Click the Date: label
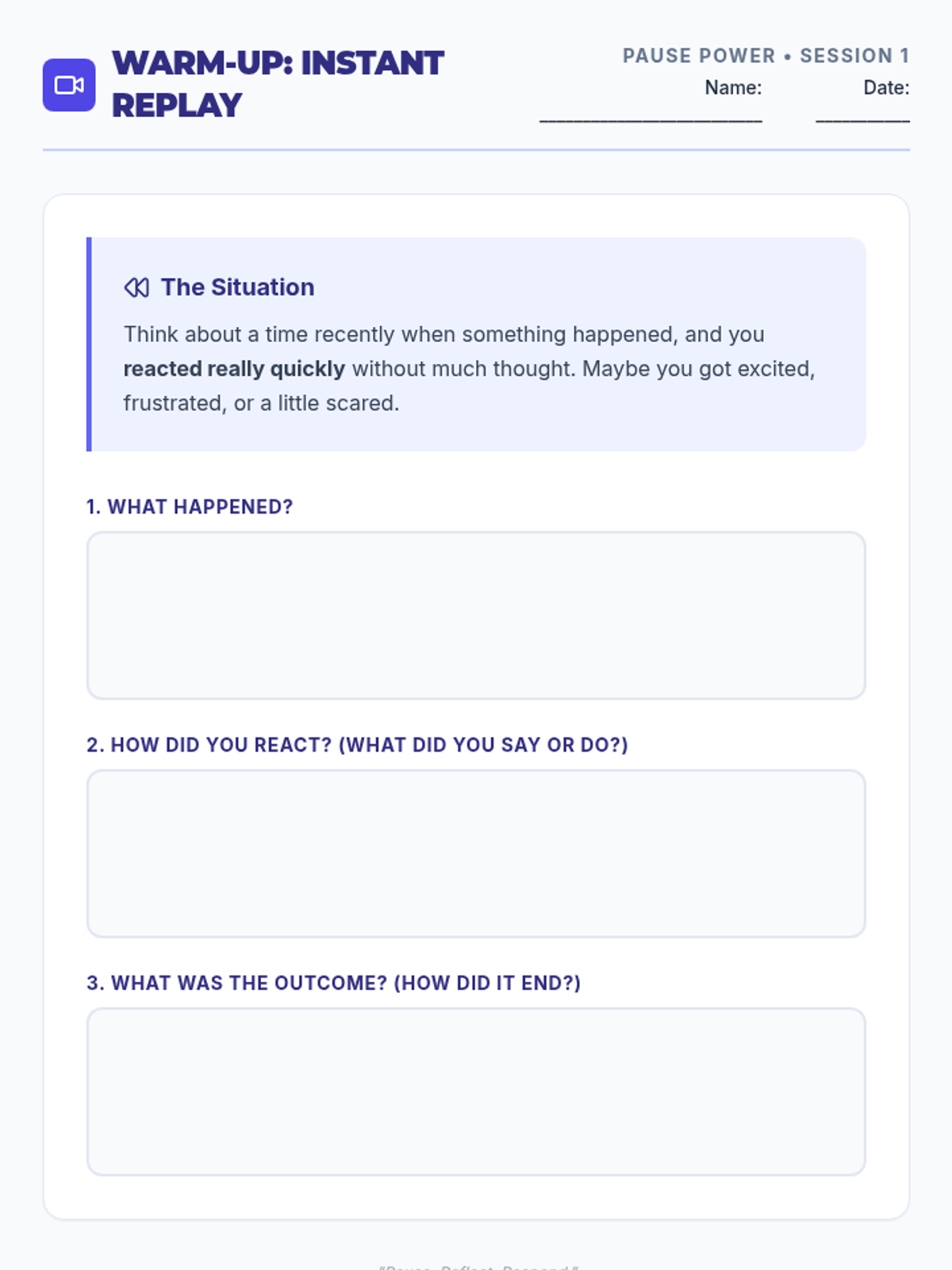 (x=886, y=88)
